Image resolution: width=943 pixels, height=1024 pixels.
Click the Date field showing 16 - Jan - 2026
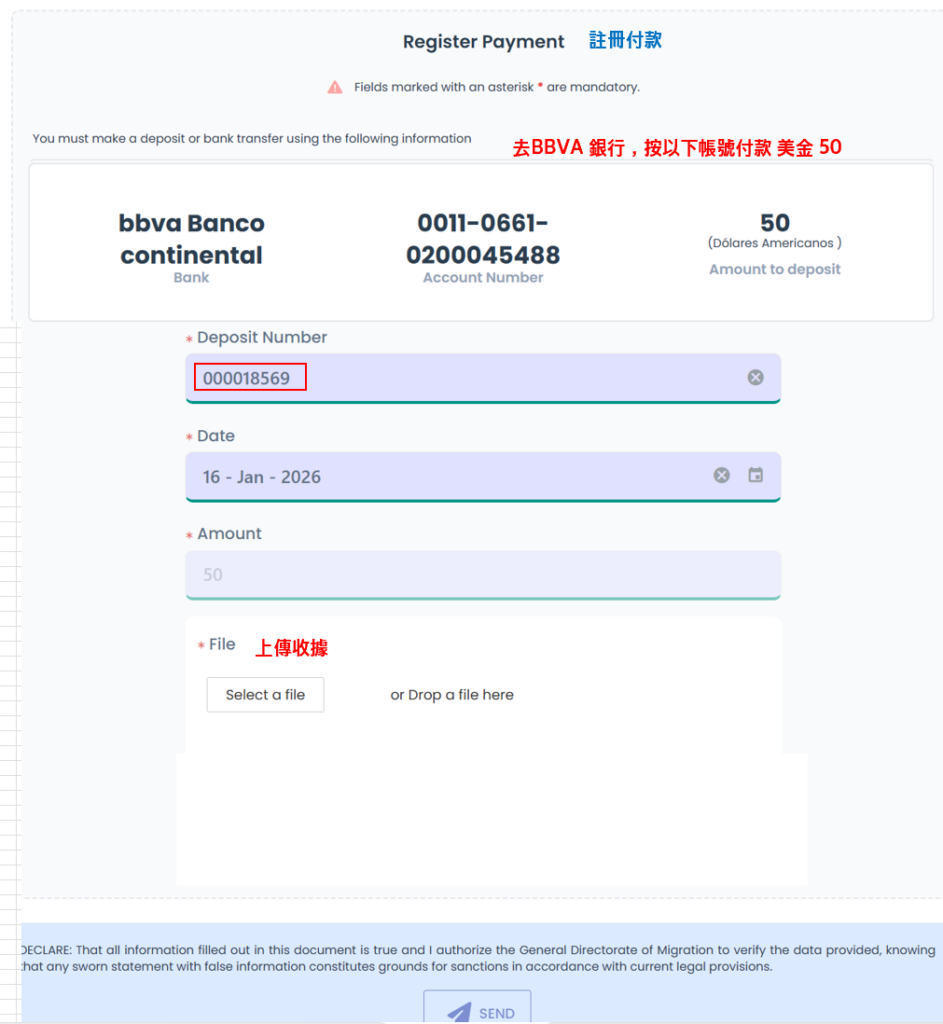tap(440, 477)
